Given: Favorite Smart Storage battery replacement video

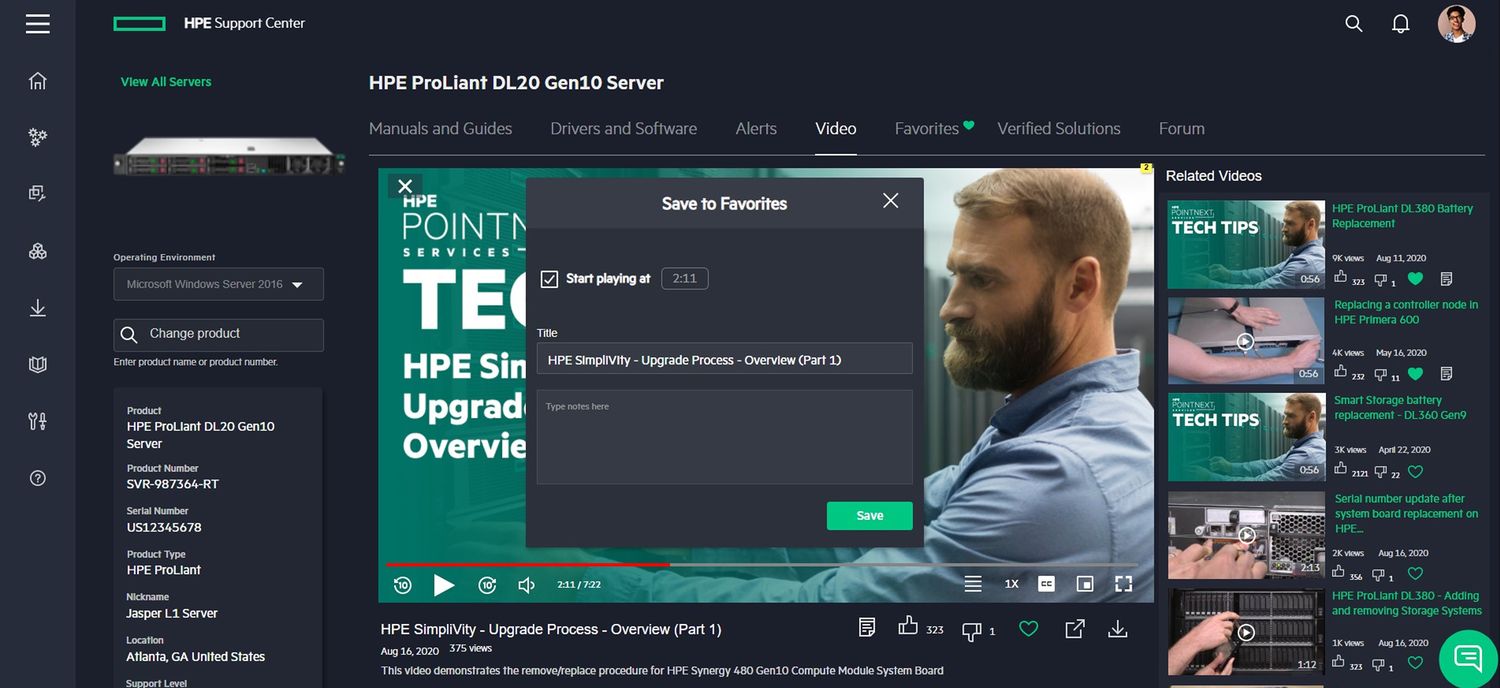Looking at the screenshot, I should tap(1415, 472).
